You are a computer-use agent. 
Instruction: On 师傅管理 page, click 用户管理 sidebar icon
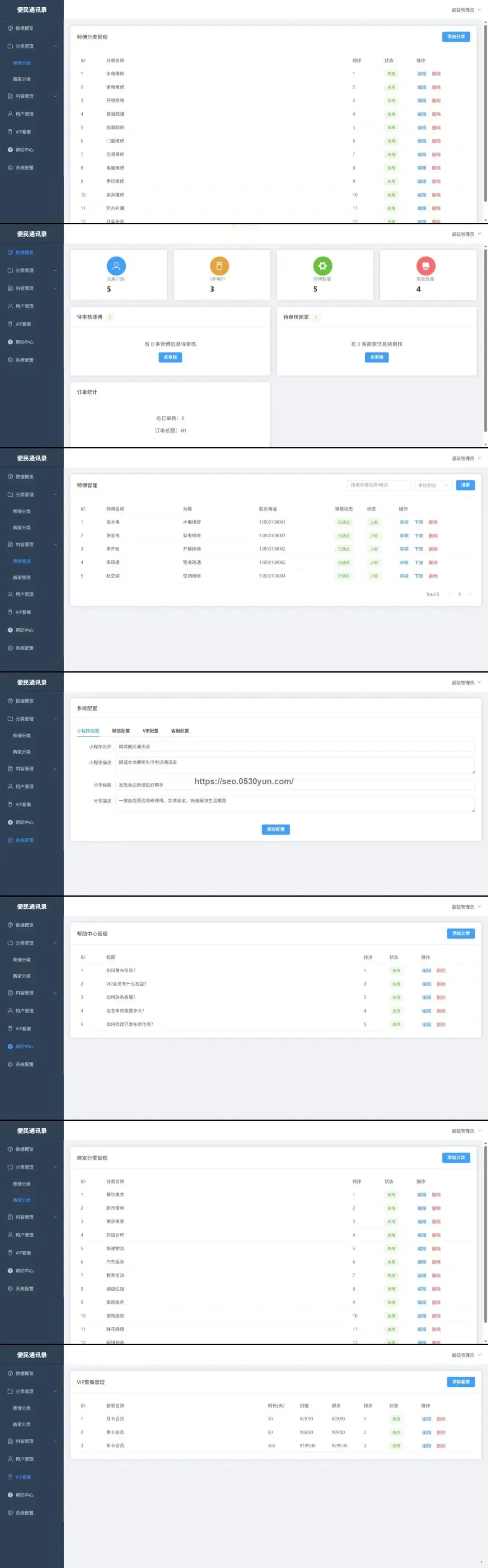[10, 594]
